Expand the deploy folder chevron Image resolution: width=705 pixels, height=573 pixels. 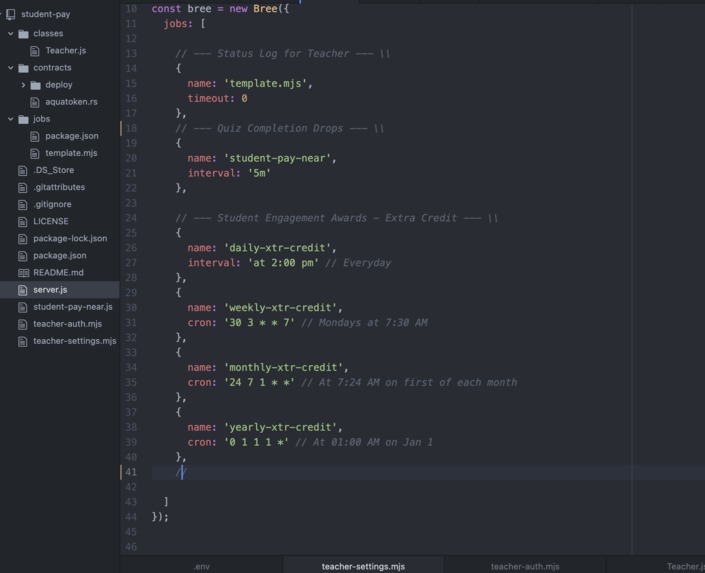23,85
